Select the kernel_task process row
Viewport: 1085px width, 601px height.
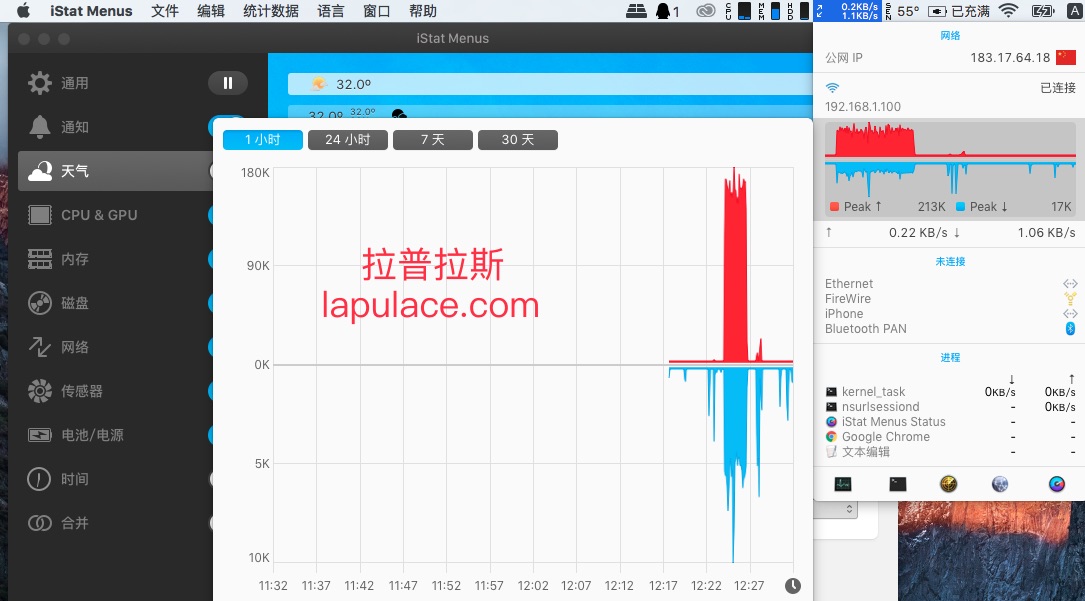pyautogui.click(x=950, y=391)
